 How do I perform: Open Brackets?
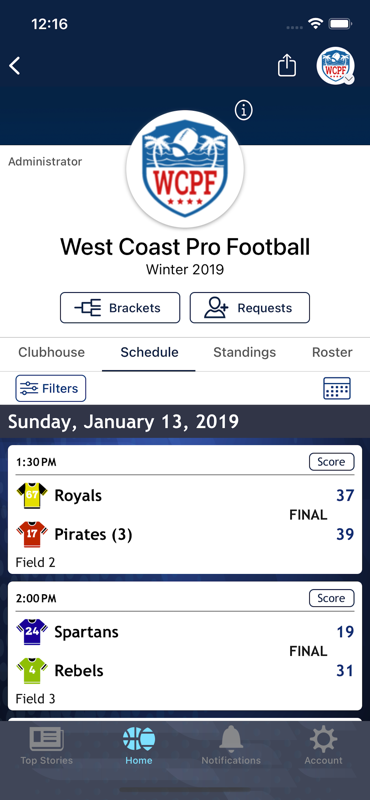click(x=120, y=308)
